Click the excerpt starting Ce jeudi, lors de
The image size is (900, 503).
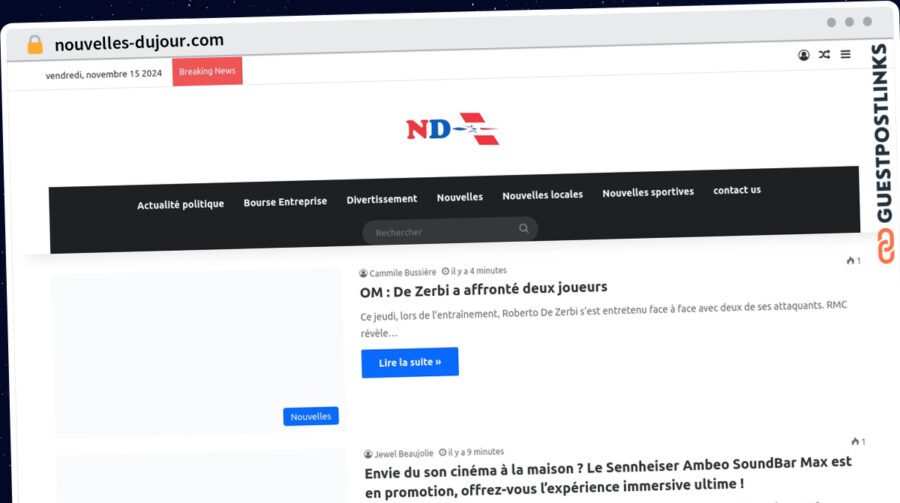pyautogui.click(x=603, y=319)
